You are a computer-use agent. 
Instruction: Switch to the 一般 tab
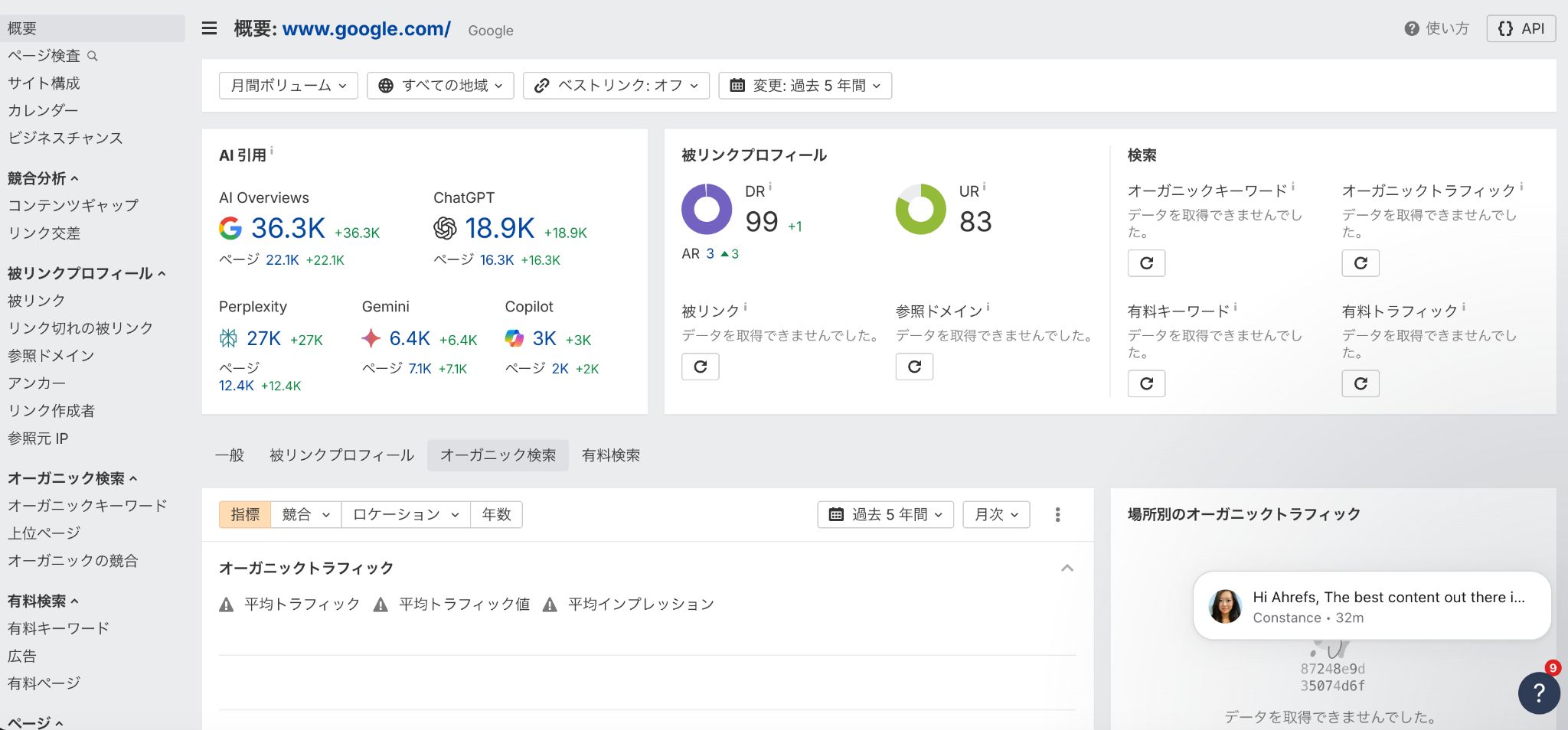click(230, 455)
